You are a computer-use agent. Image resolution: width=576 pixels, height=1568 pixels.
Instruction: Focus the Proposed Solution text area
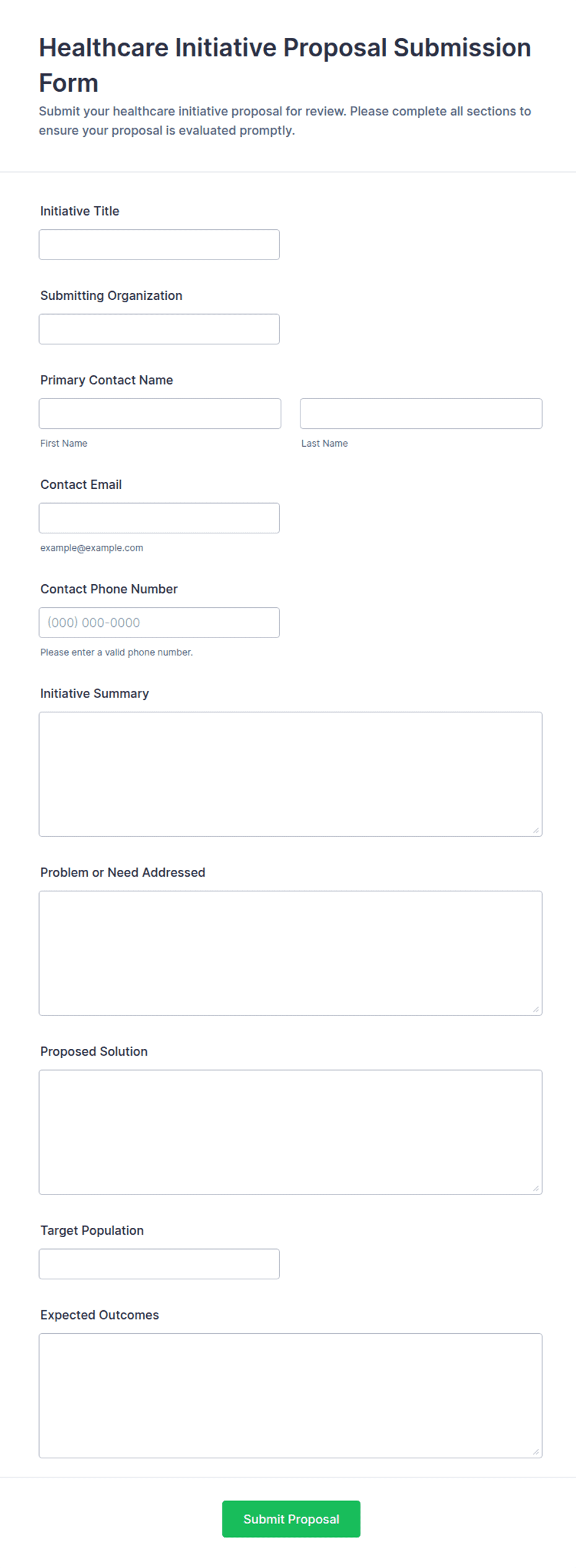290,1132
